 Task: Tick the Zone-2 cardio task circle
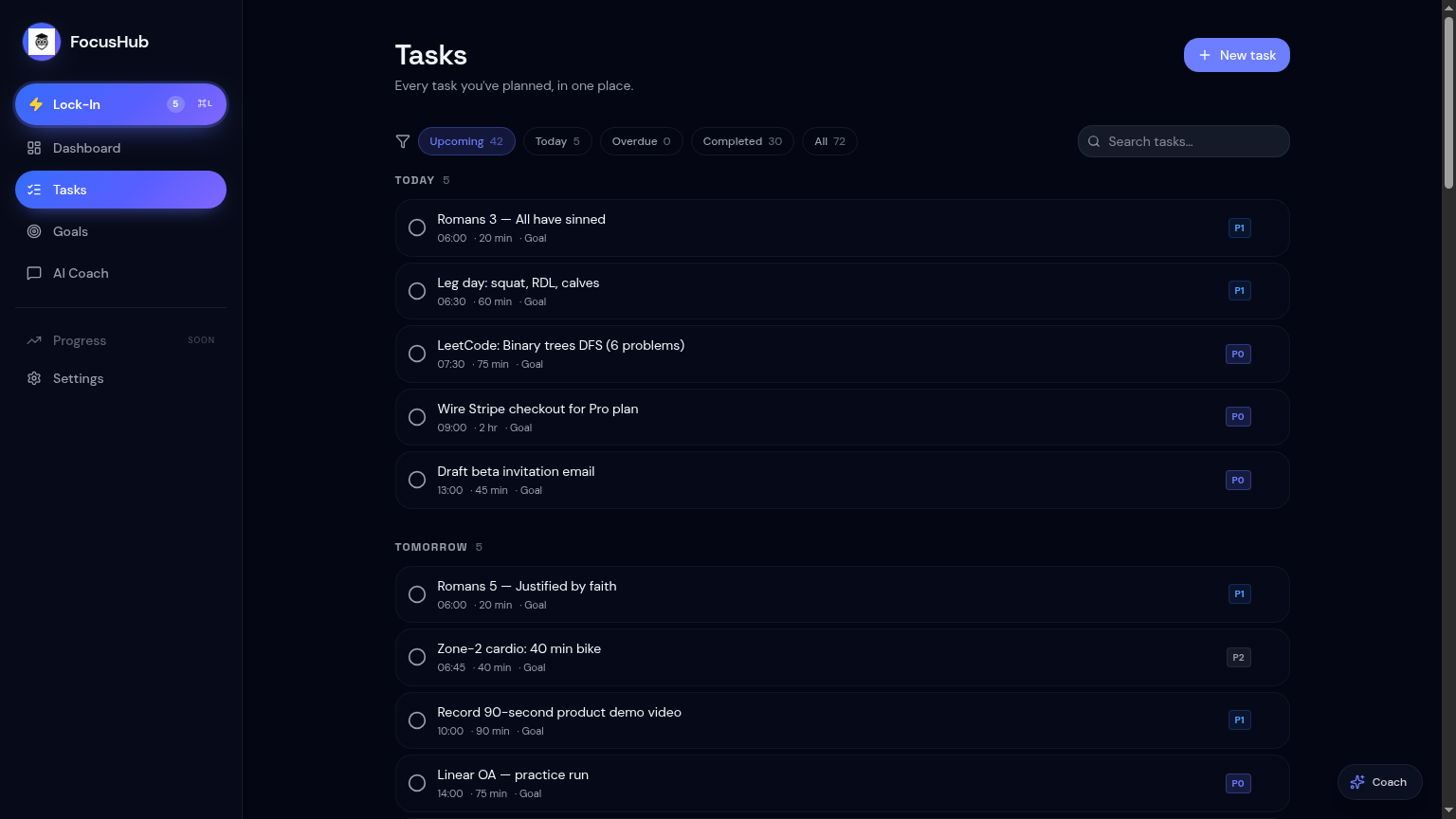pos(417,657)
